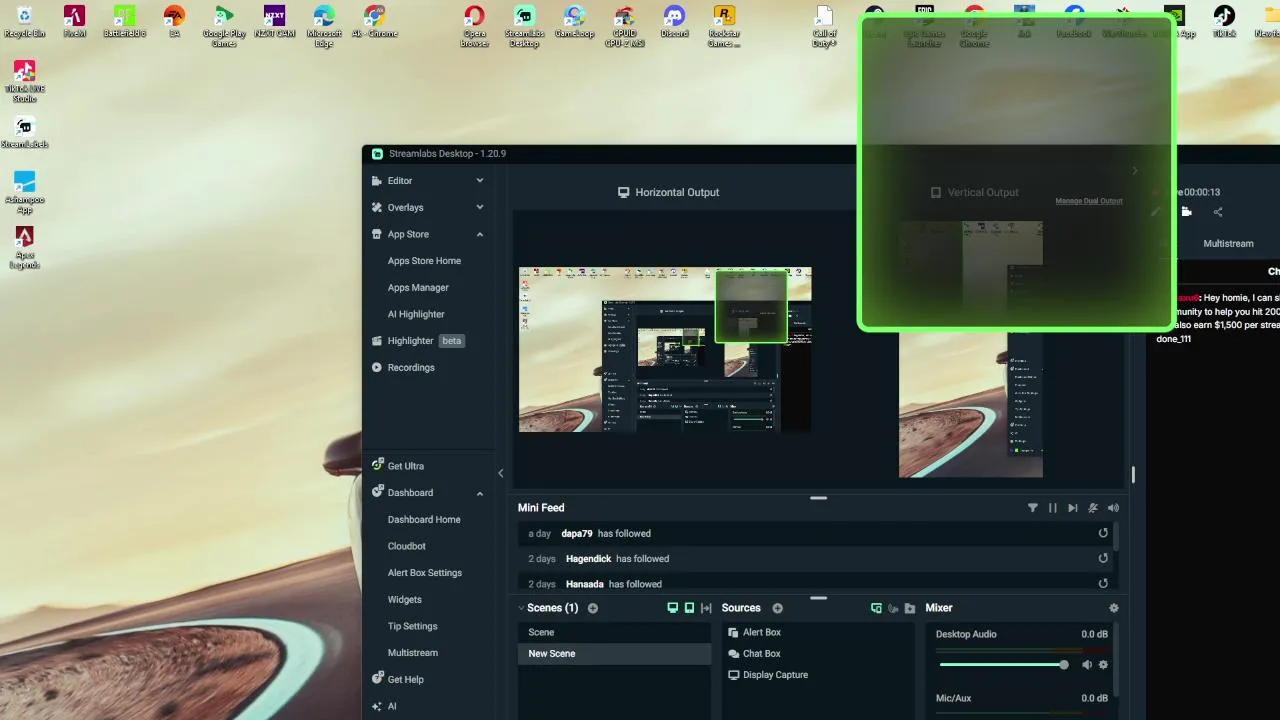Screen dimensions: 1280x720
Task: Open Dashboard Home
Action: tap(424, 520)
